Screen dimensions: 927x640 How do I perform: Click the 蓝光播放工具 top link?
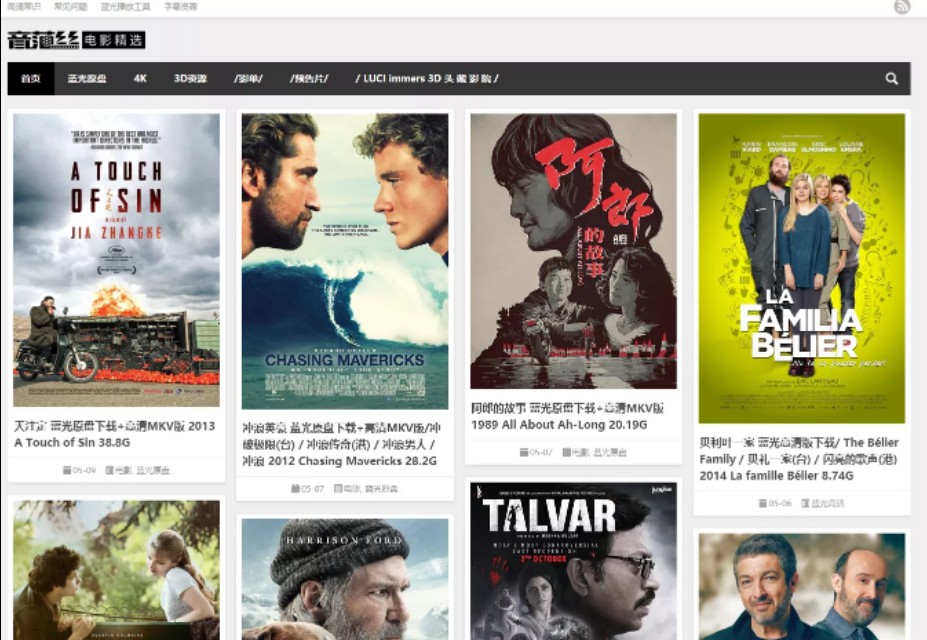coord(125,7)
